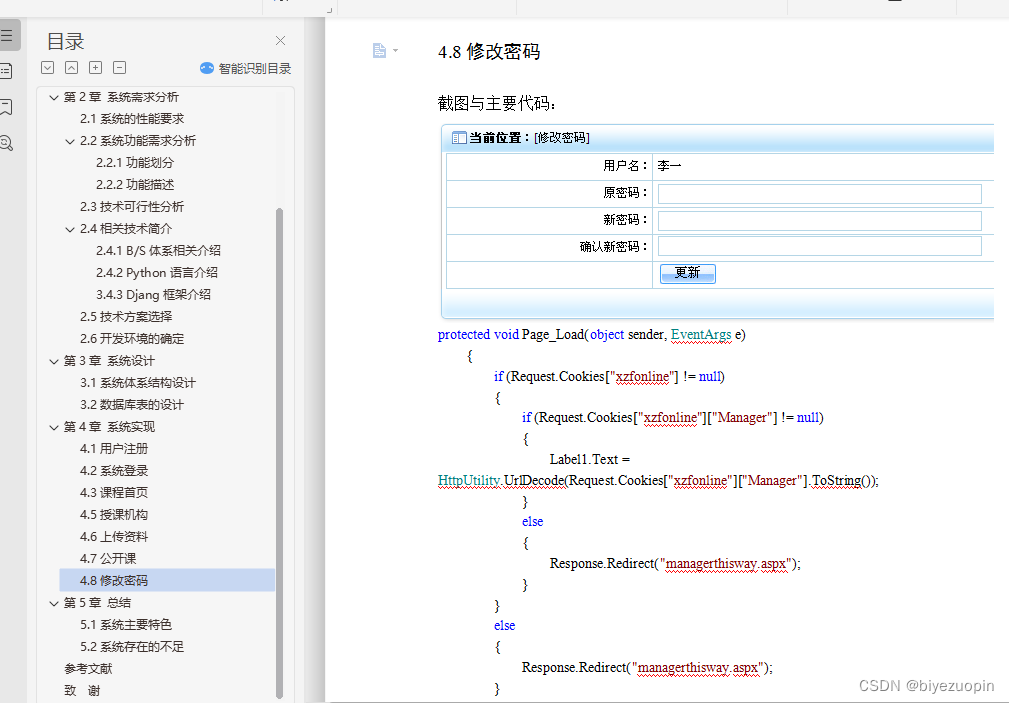
Task: Click the document page icon beside heading
Action: [379, 50]
